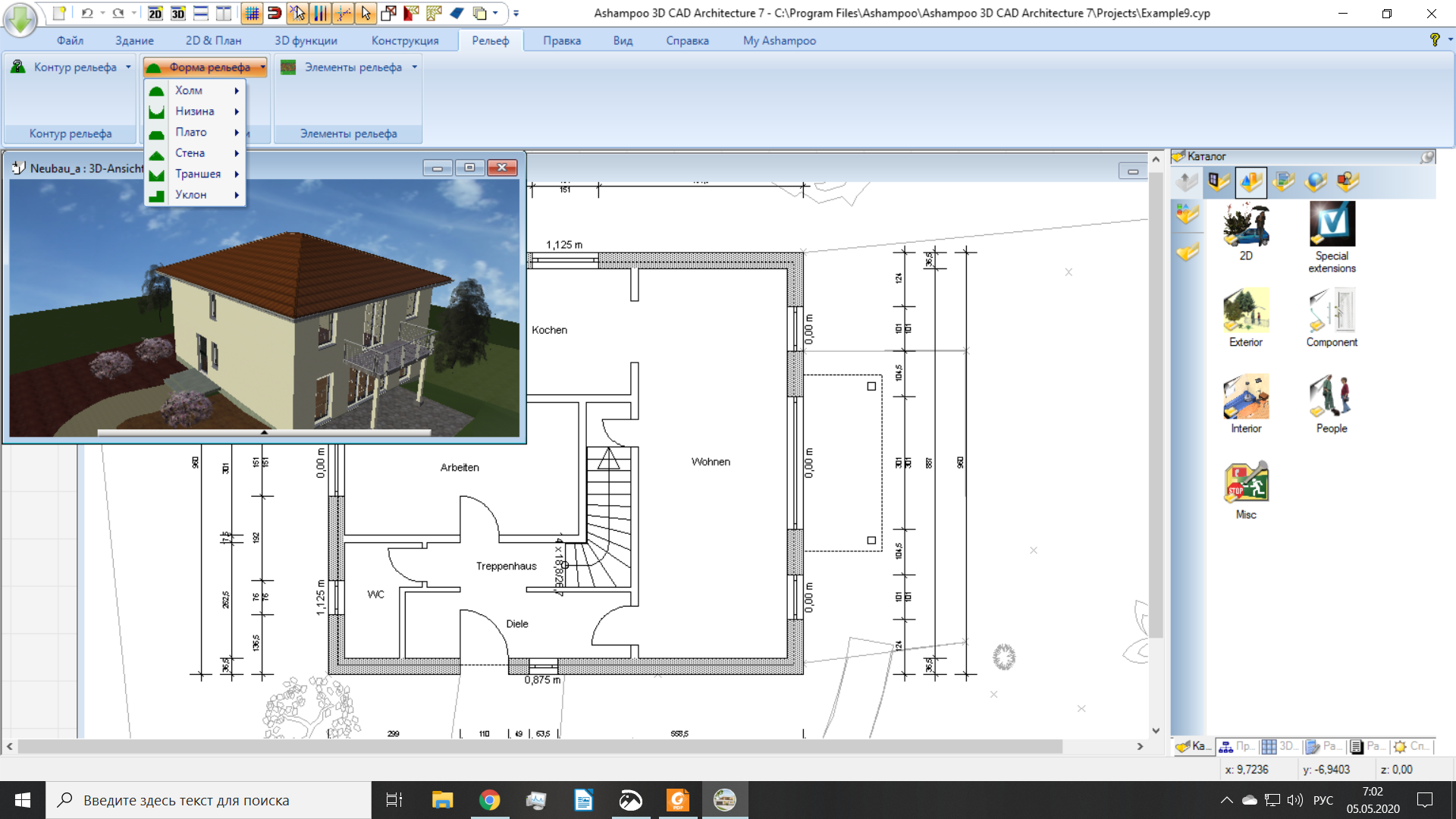
Task: Click the 3D view mode icon
Action: click(x=178, y=12)
